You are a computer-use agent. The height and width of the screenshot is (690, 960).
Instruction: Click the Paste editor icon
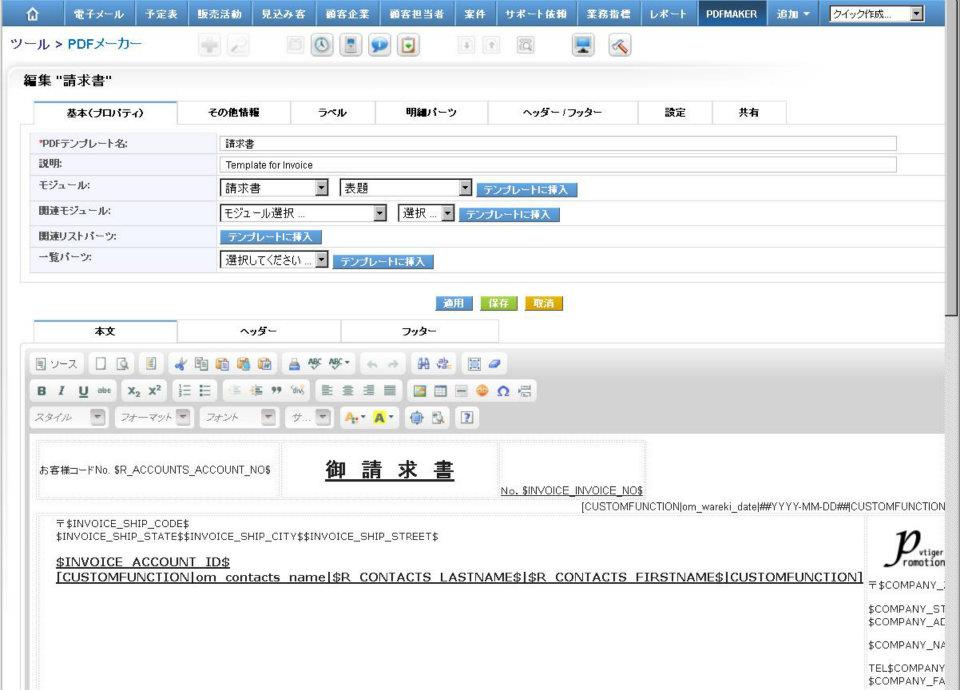222,364
